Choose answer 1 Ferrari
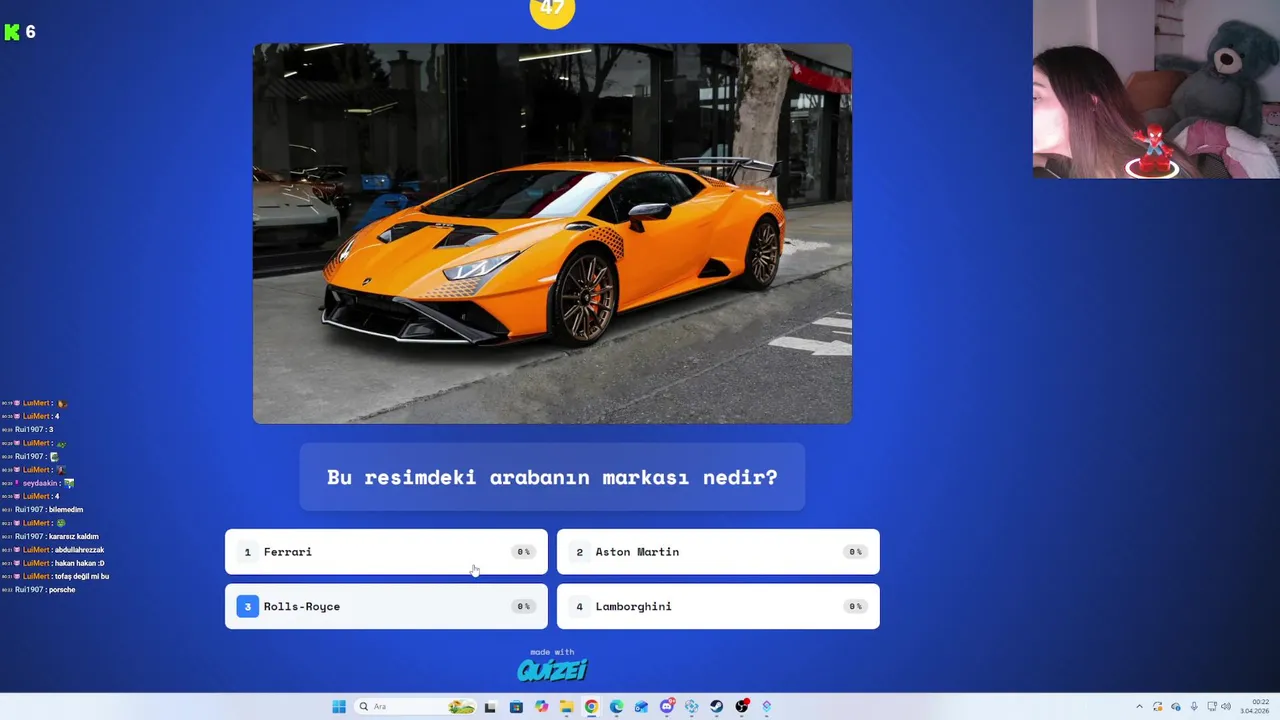 point(386,552)
